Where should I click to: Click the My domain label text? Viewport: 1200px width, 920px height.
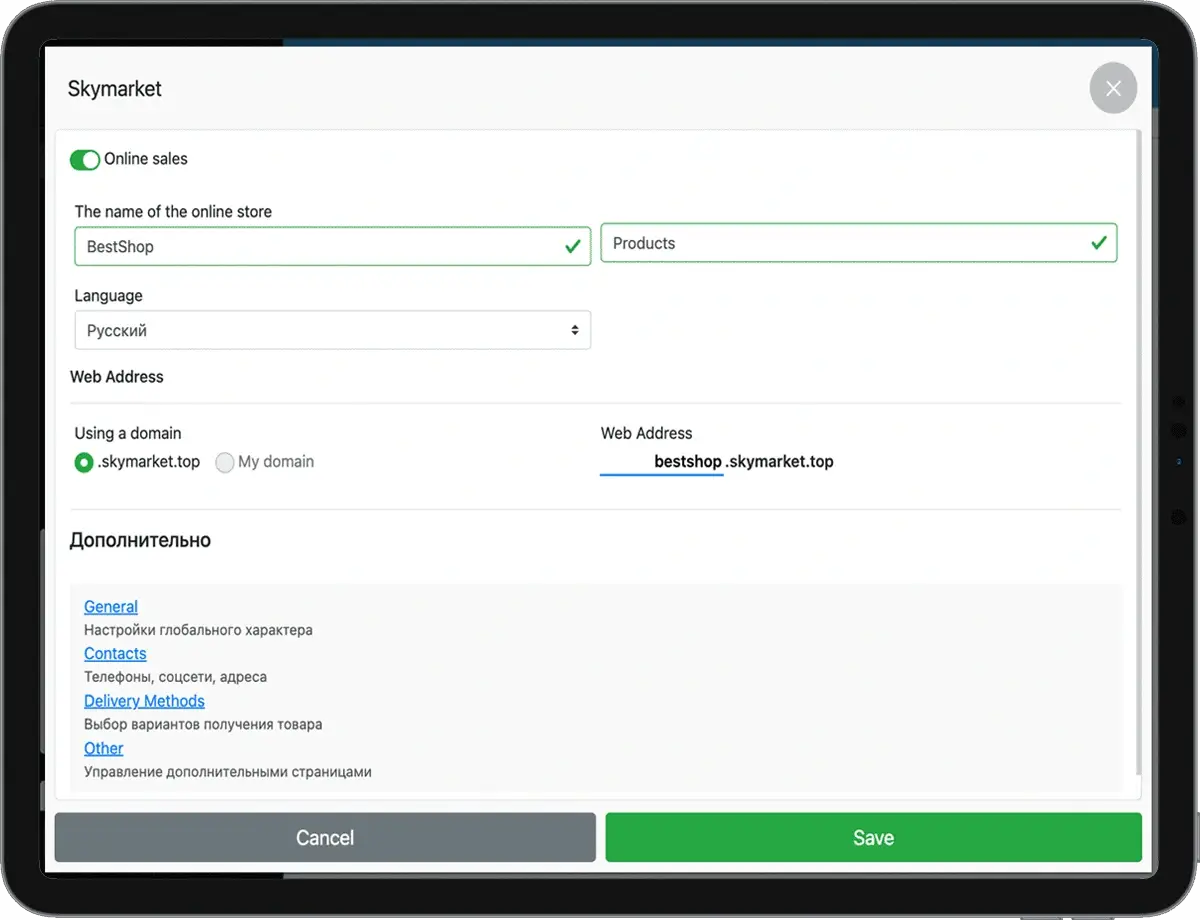coord(276,462)
